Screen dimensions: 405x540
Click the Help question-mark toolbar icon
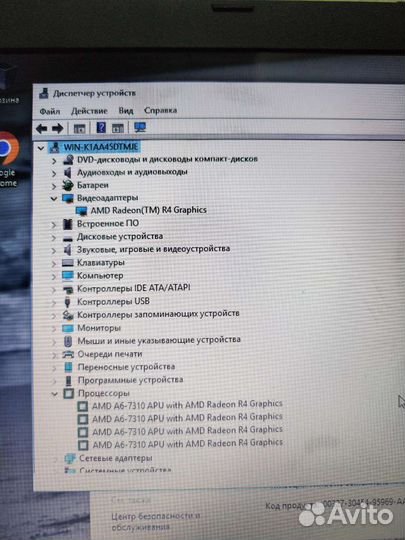[101, 128]
